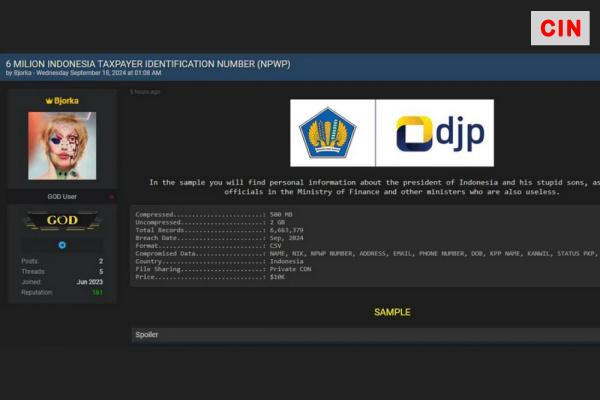Click the GOD User title text
The image size is (600, 400).
(62, 197)
